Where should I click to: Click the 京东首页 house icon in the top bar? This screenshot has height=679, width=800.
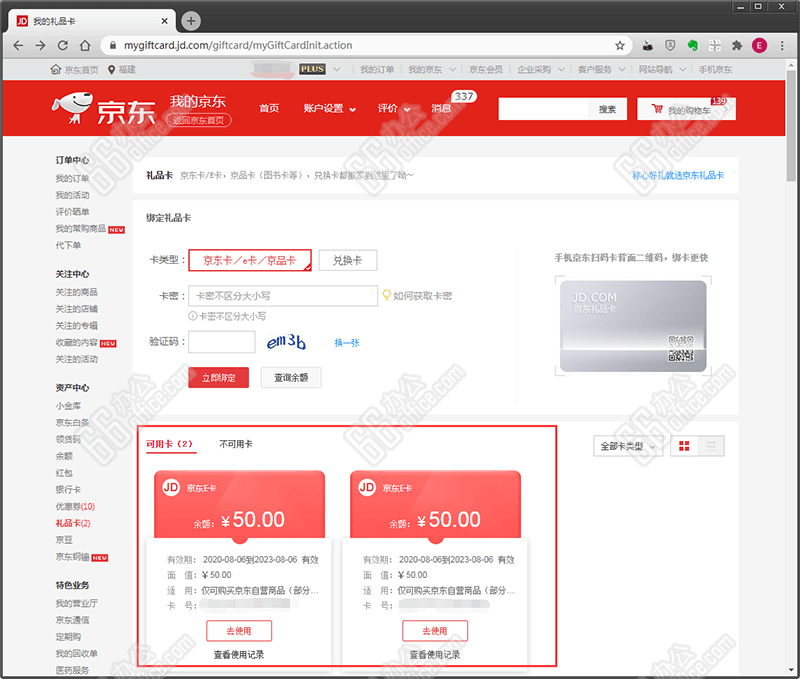[x=56, y=69]
